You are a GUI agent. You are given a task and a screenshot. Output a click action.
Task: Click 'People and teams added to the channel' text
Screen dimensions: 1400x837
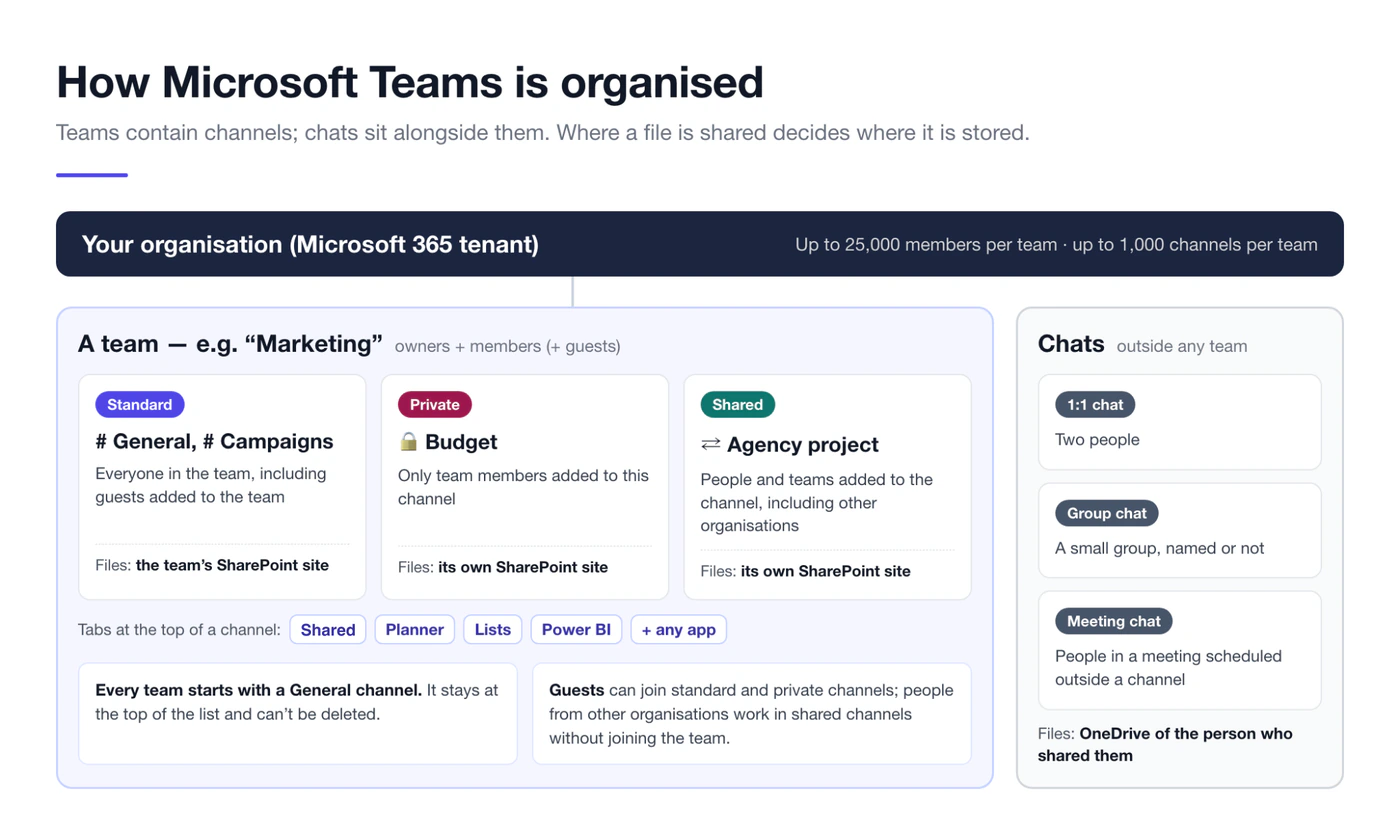[x=816, y=502]
